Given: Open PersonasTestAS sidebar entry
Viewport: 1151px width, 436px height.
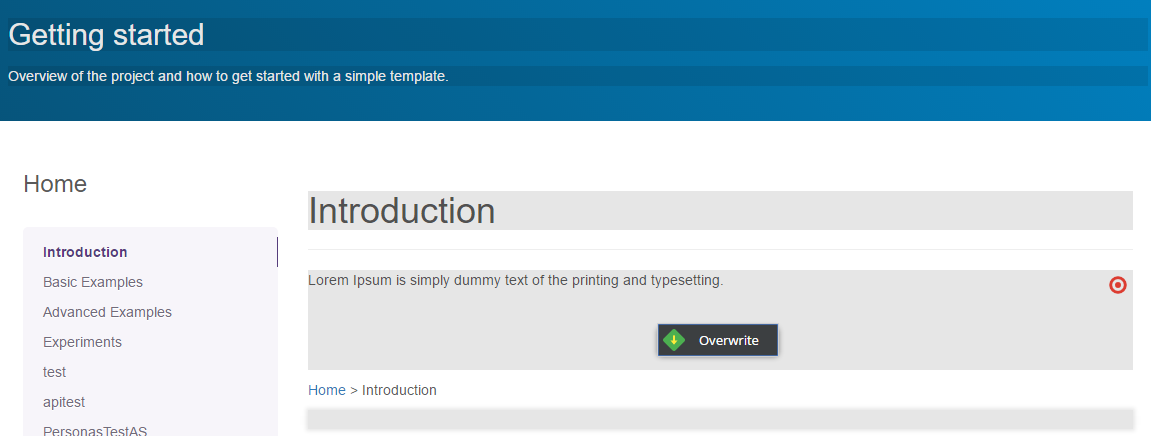Looking at the screenshot, I should tap(95, 430).
